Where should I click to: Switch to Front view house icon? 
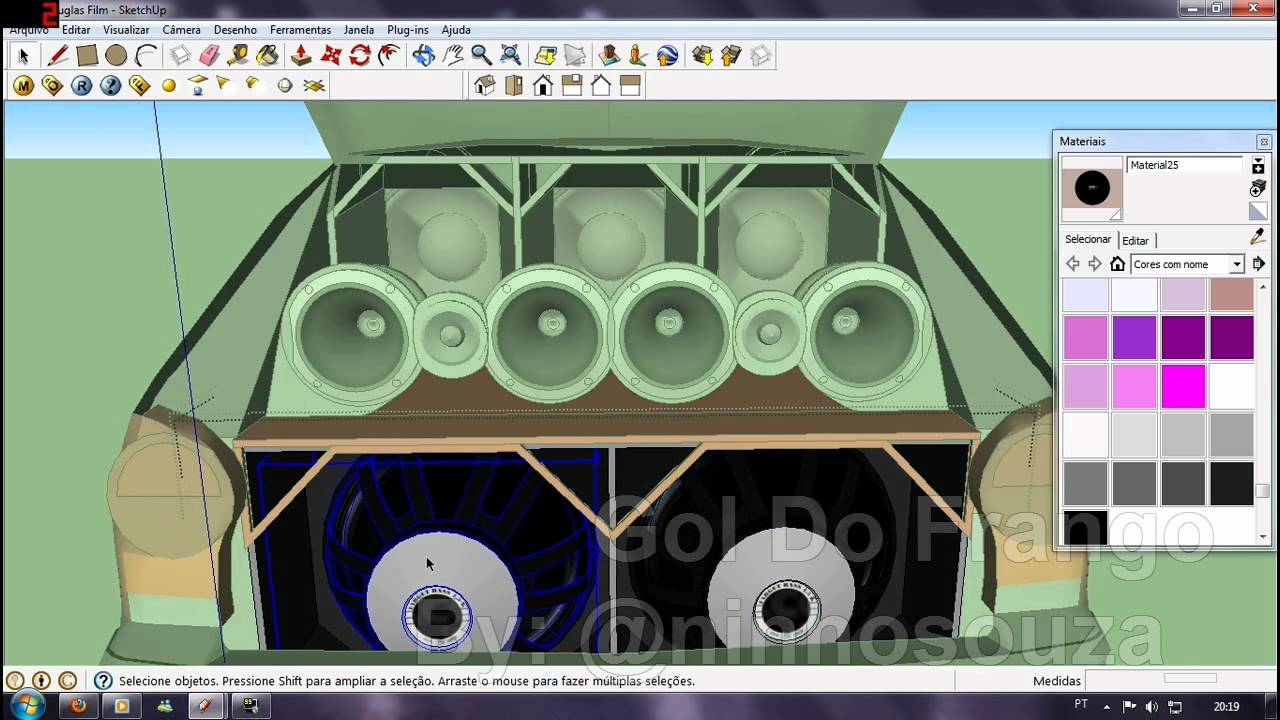point(543,86)
